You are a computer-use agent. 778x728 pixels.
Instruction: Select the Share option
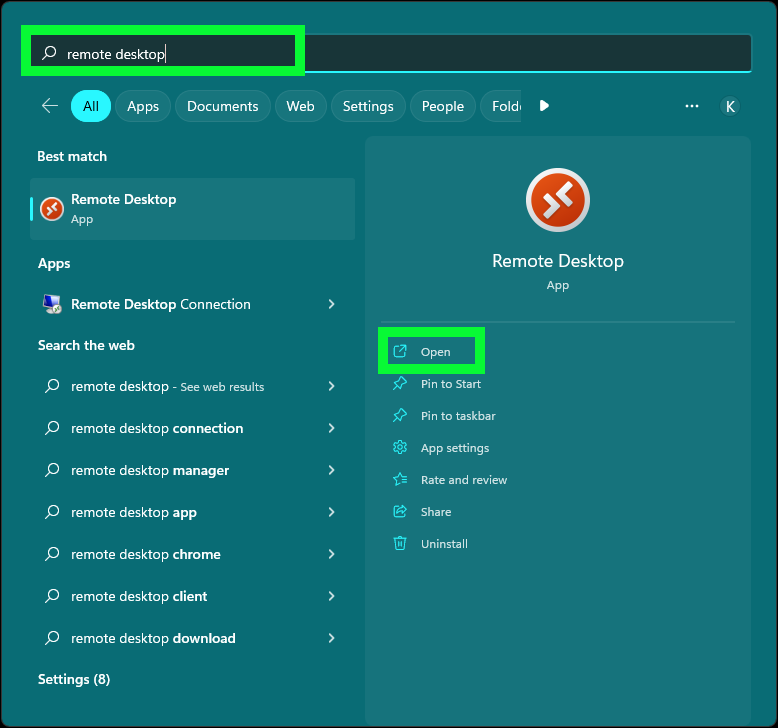coord(436,512)
